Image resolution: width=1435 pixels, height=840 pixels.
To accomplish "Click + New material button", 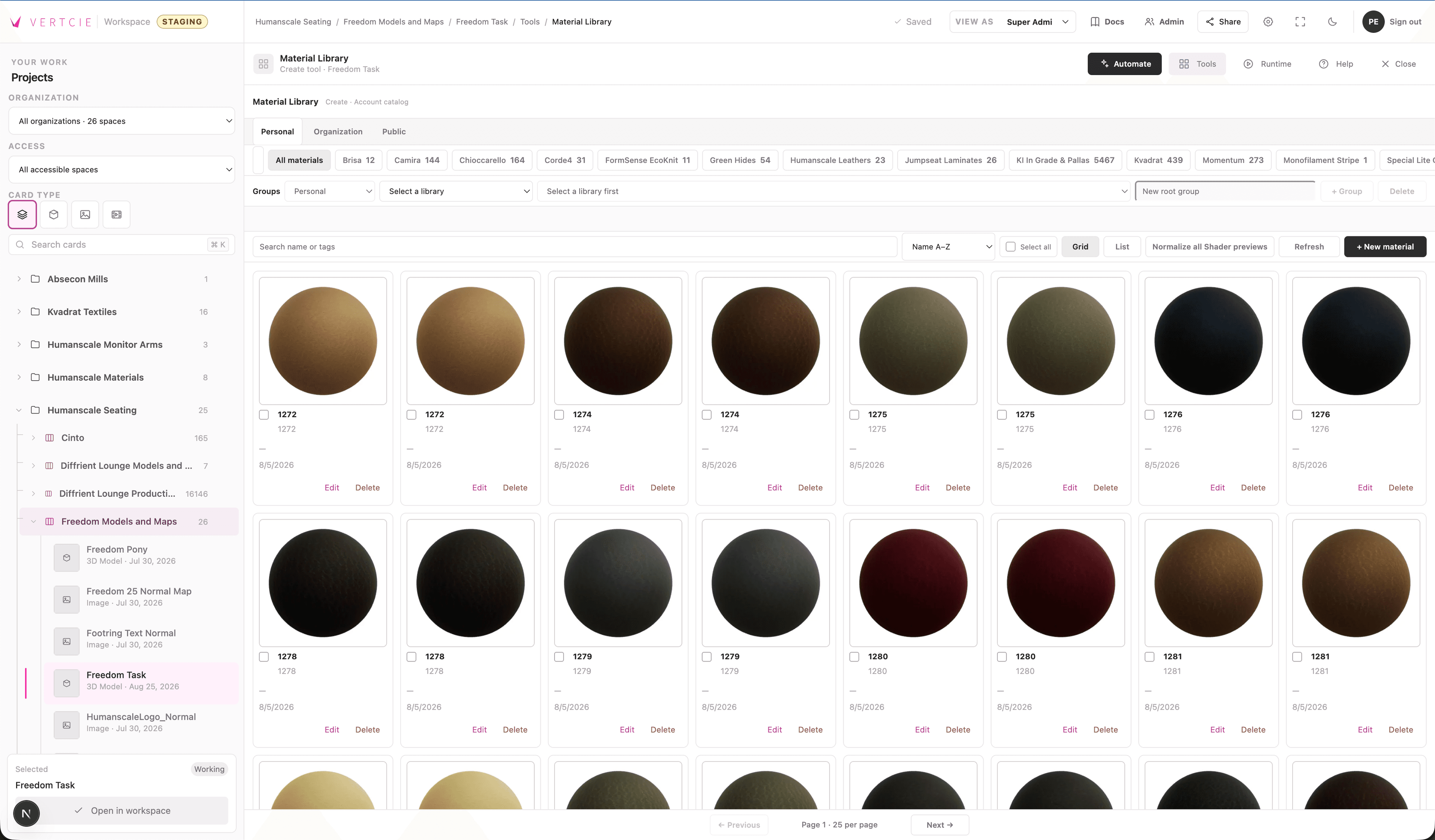I will point(1385,247).
